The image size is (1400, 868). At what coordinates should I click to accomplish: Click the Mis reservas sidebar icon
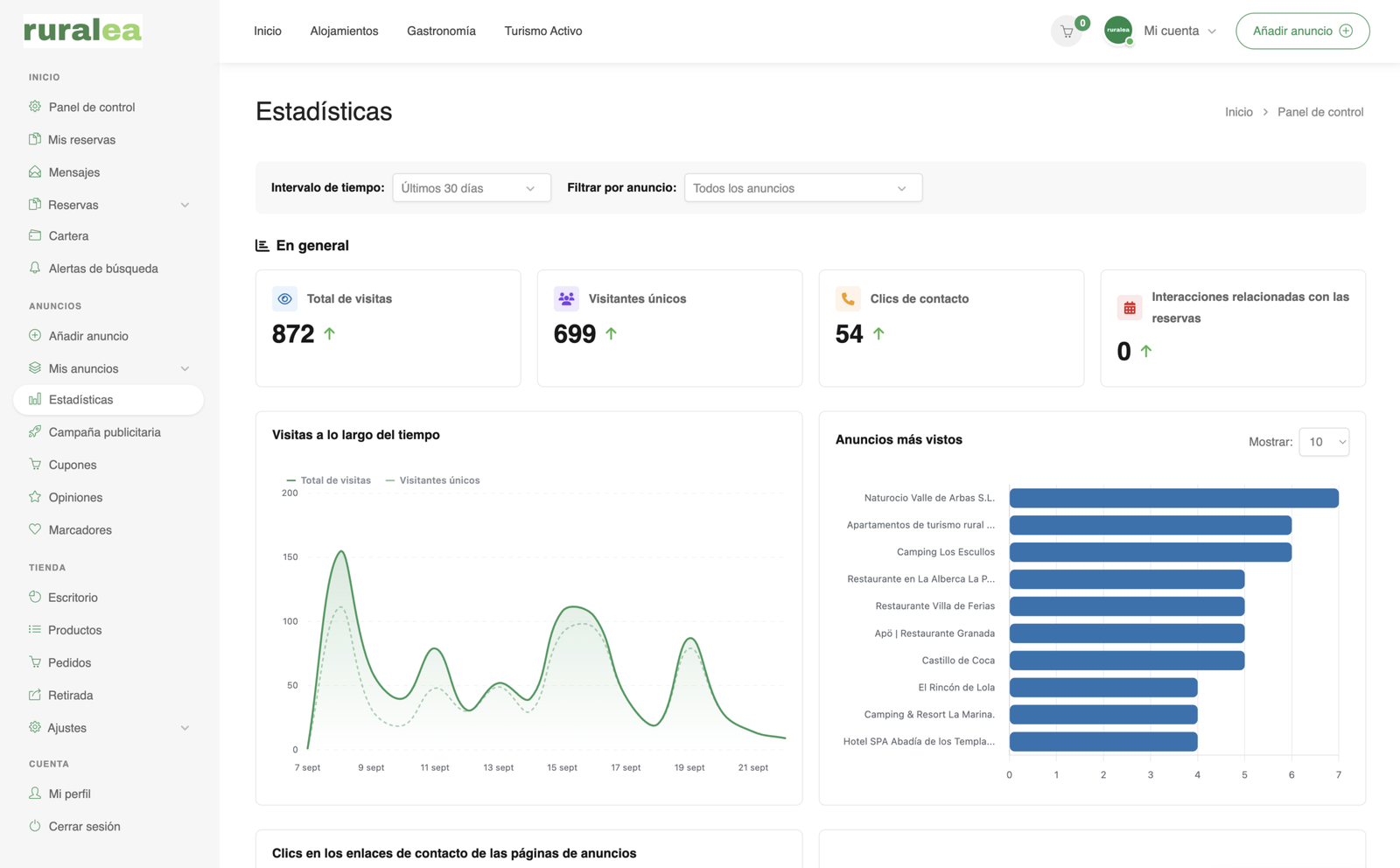pos(35,139)
